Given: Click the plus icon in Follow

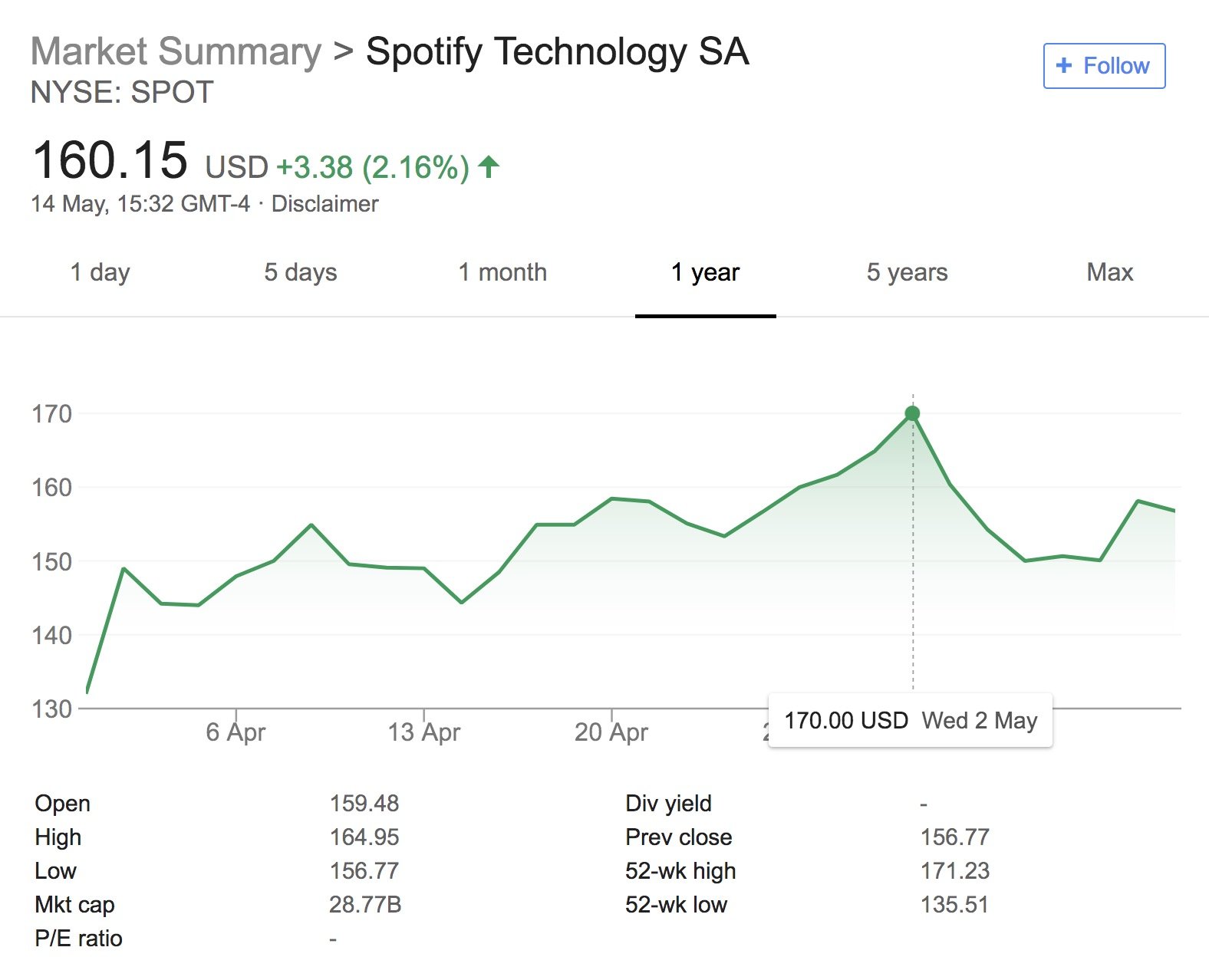Looking at the screenshot, I should click(x=1064, y=66).
